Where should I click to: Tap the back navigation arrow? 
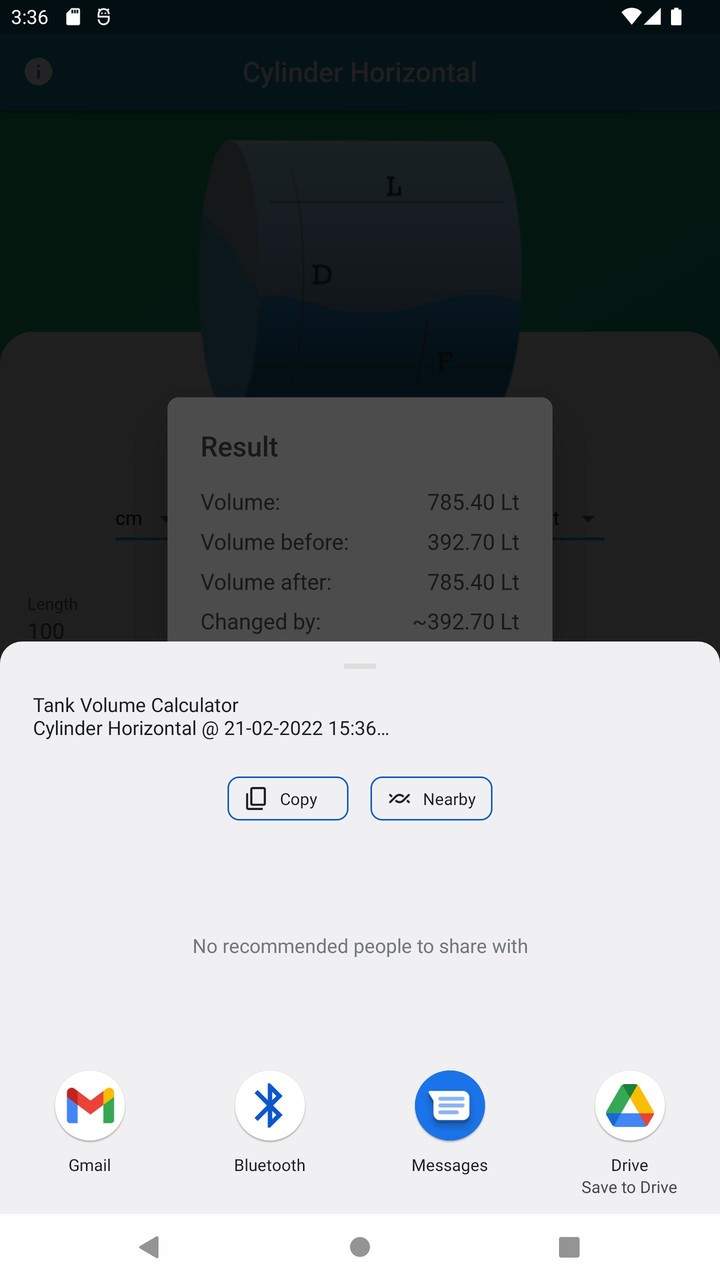point(149,1247)
